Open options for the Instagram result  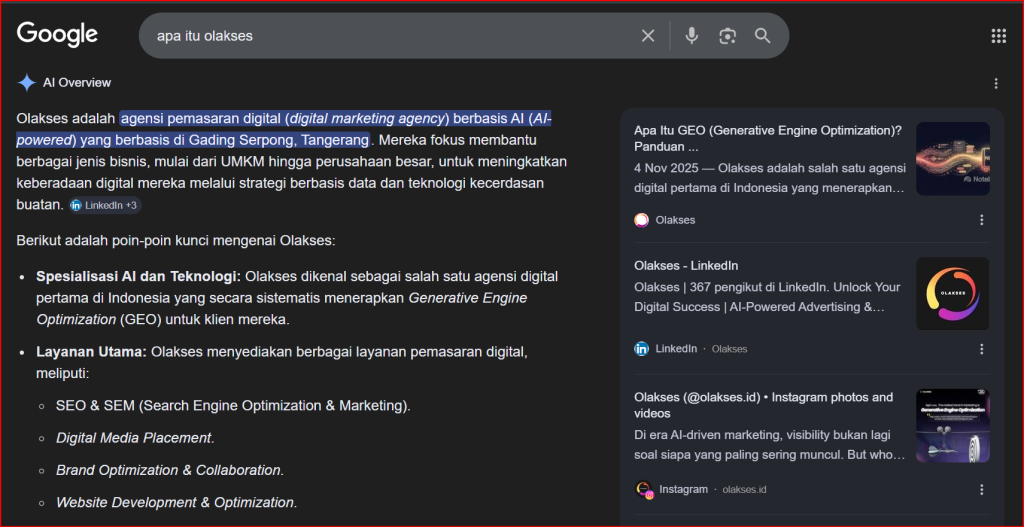981,489
